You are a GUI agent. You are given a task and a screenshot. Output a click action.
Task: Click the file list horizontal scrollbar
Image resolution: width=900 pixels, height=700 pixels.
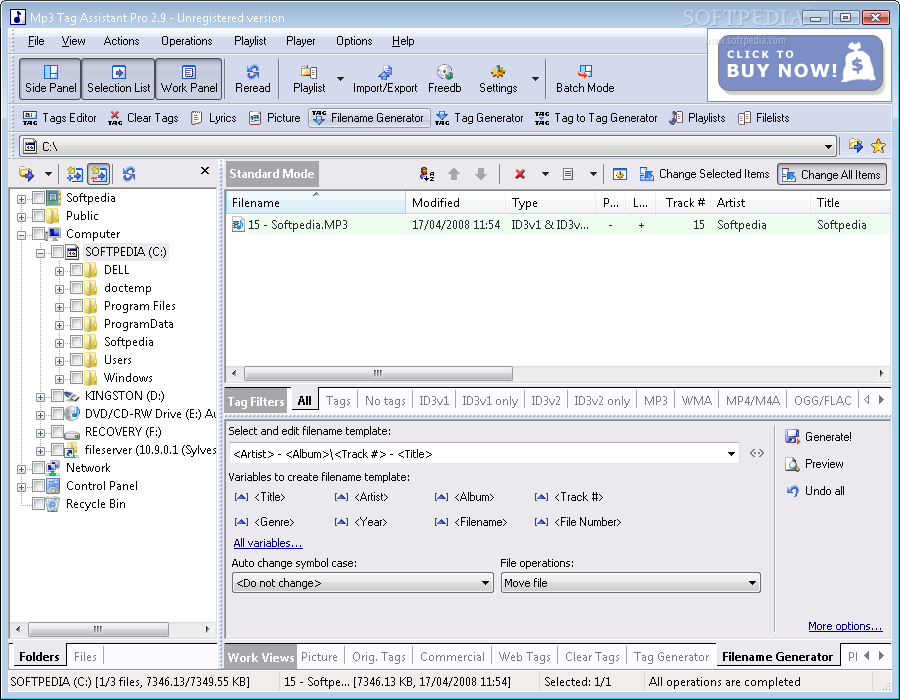point(378,374)
